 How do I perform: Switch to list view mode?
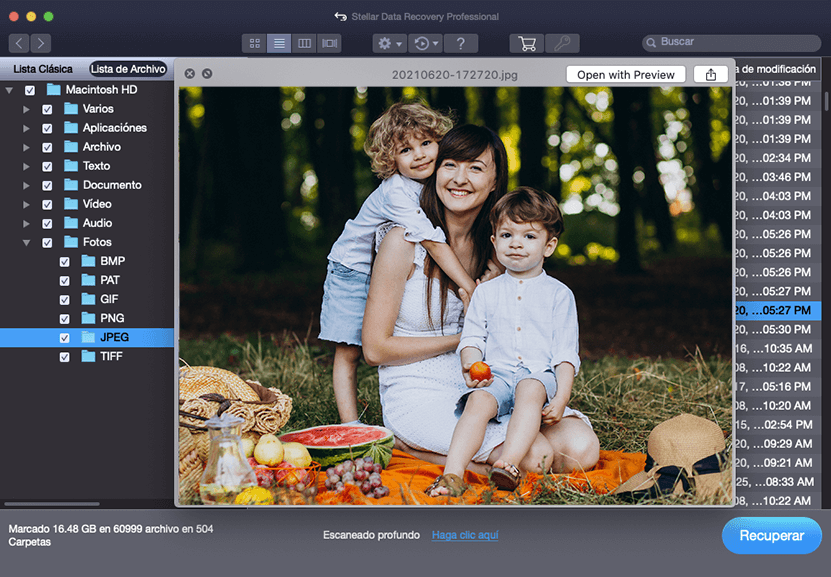point(280,43)
